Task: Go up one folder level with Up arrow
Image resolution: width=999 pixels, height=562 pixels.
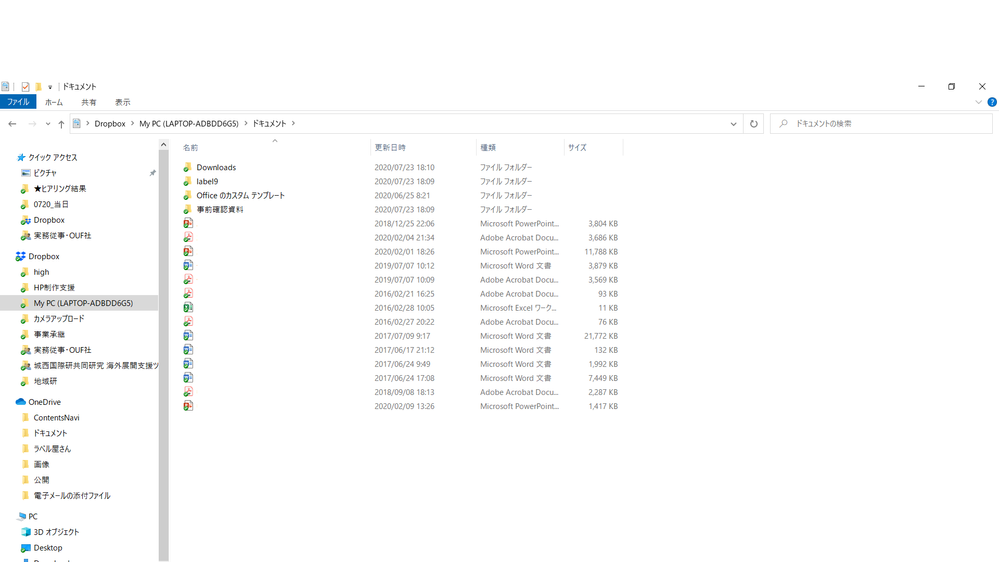Action: [x=61, y=124]
